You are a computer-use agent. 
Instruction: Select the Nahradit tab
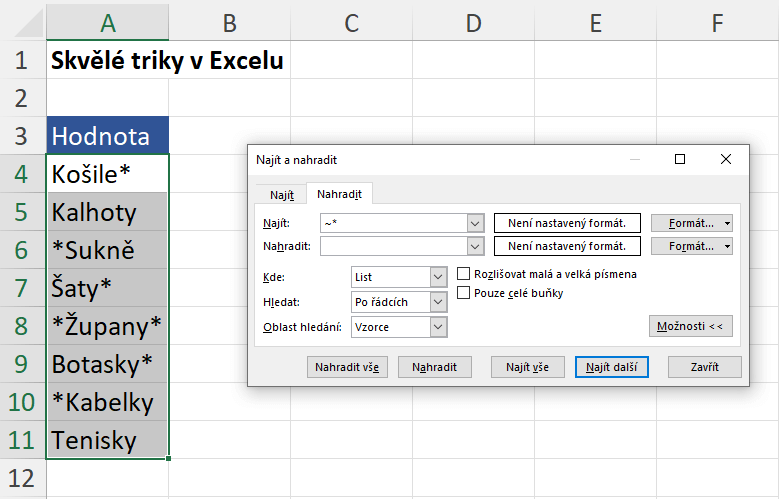click(339, 195)
